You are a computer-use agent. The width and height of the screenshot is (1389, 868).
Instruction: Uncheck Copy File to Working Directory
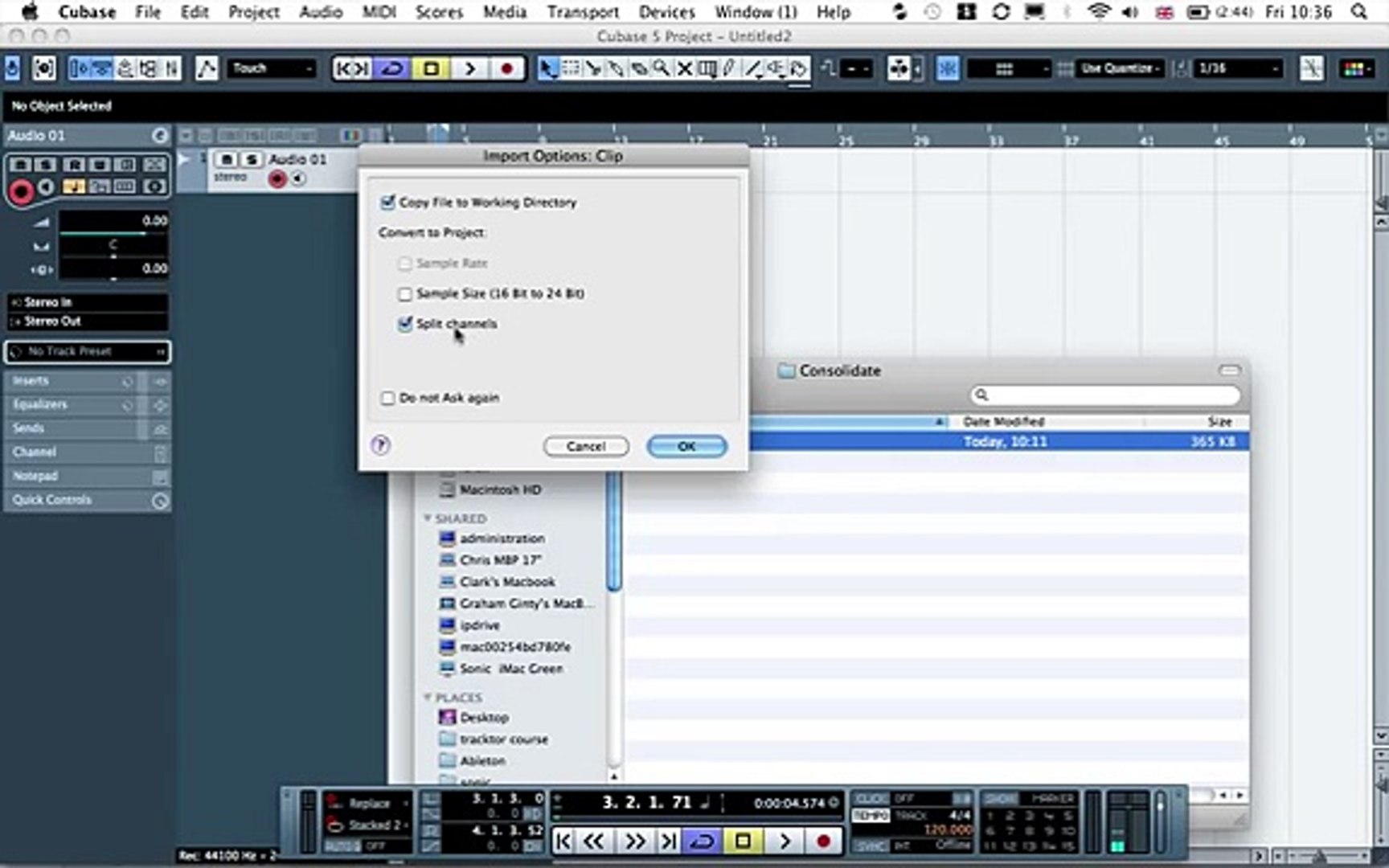point(387,203)
